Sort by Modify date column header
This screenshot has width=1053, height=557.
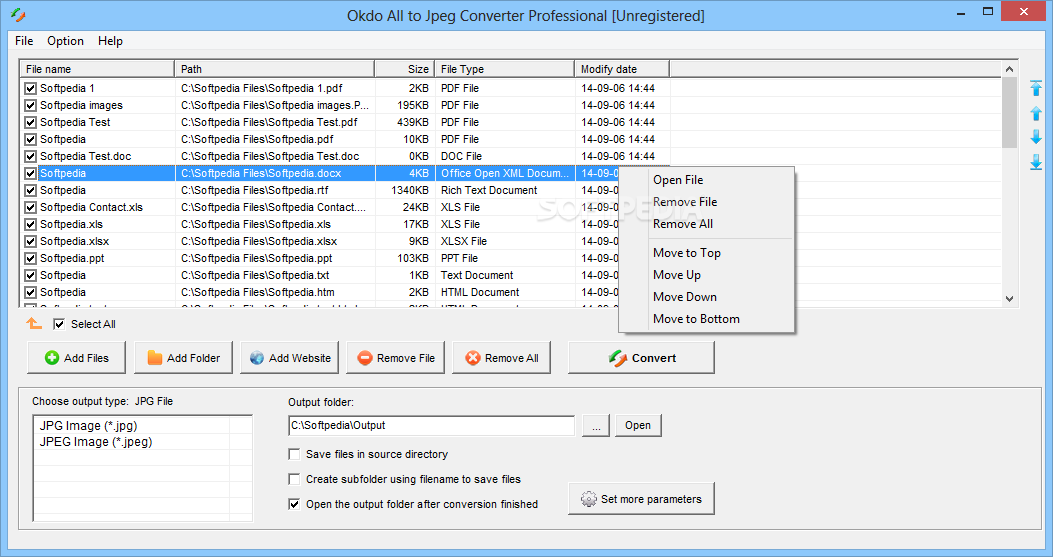pos(623,69)
